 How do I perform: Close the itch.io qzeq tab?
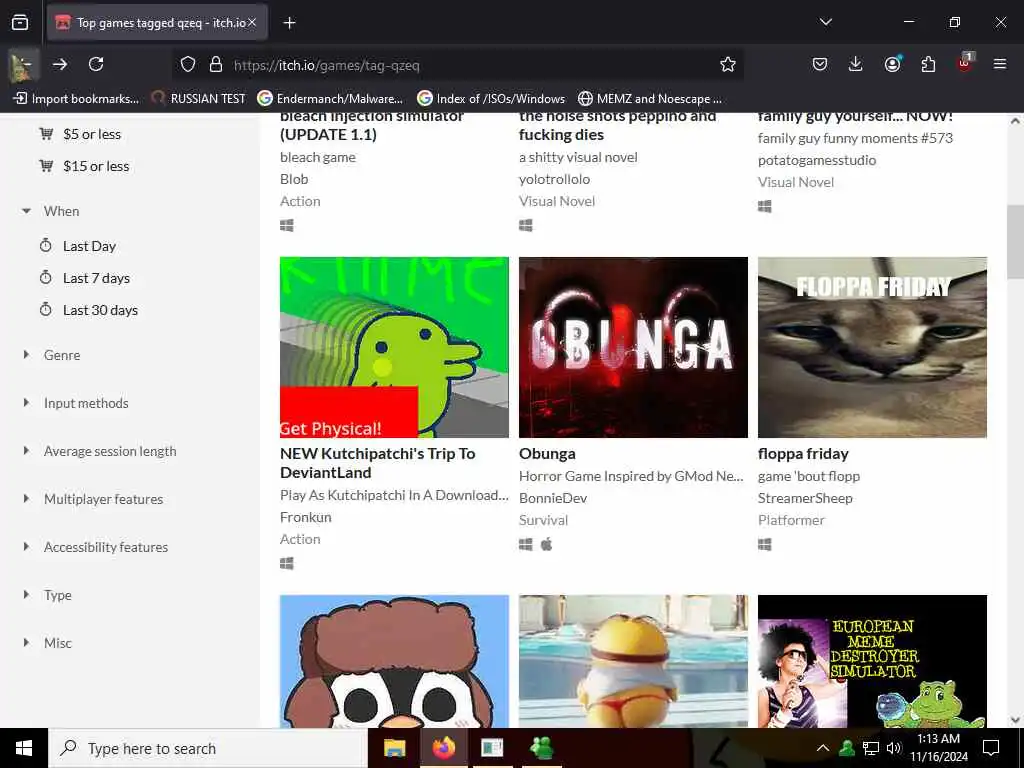(252, 22)
